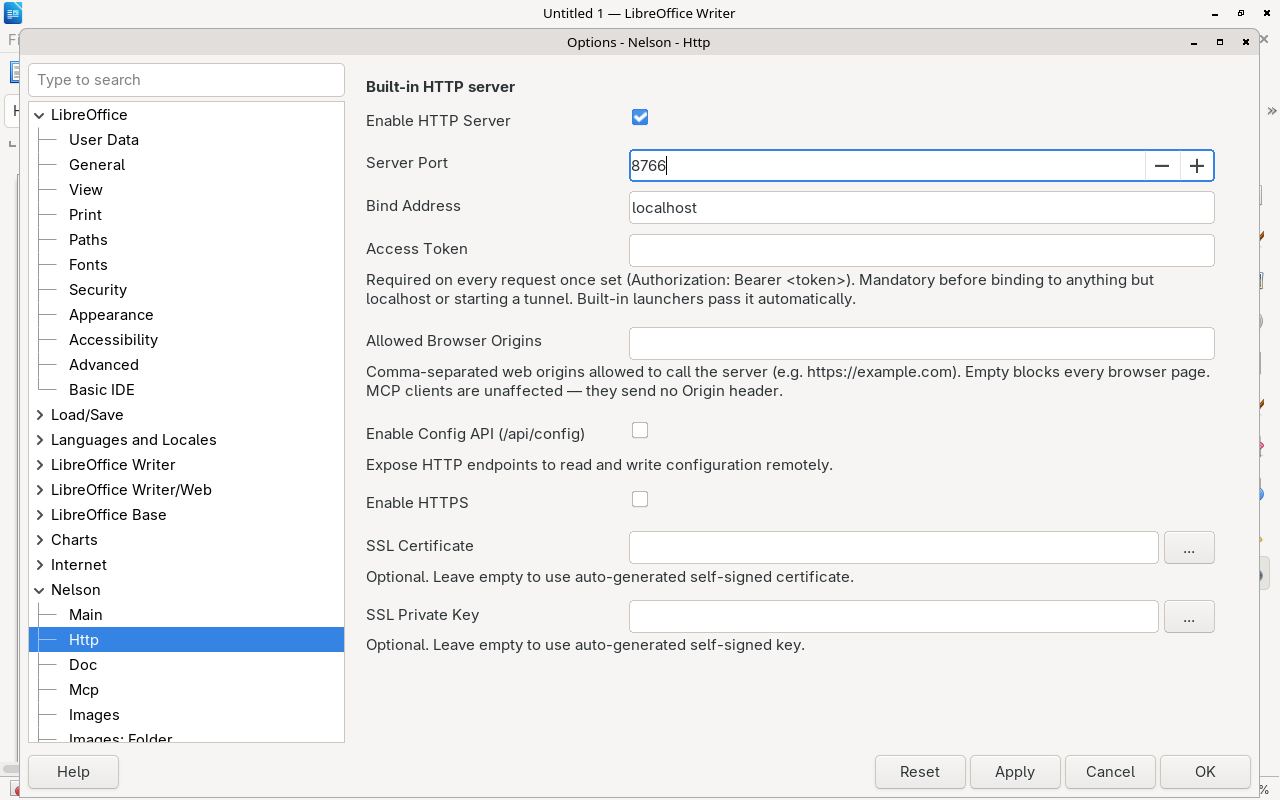The image size is (1280, 800).
Task: Click the Cancel button
Action: pos(1110,772)
